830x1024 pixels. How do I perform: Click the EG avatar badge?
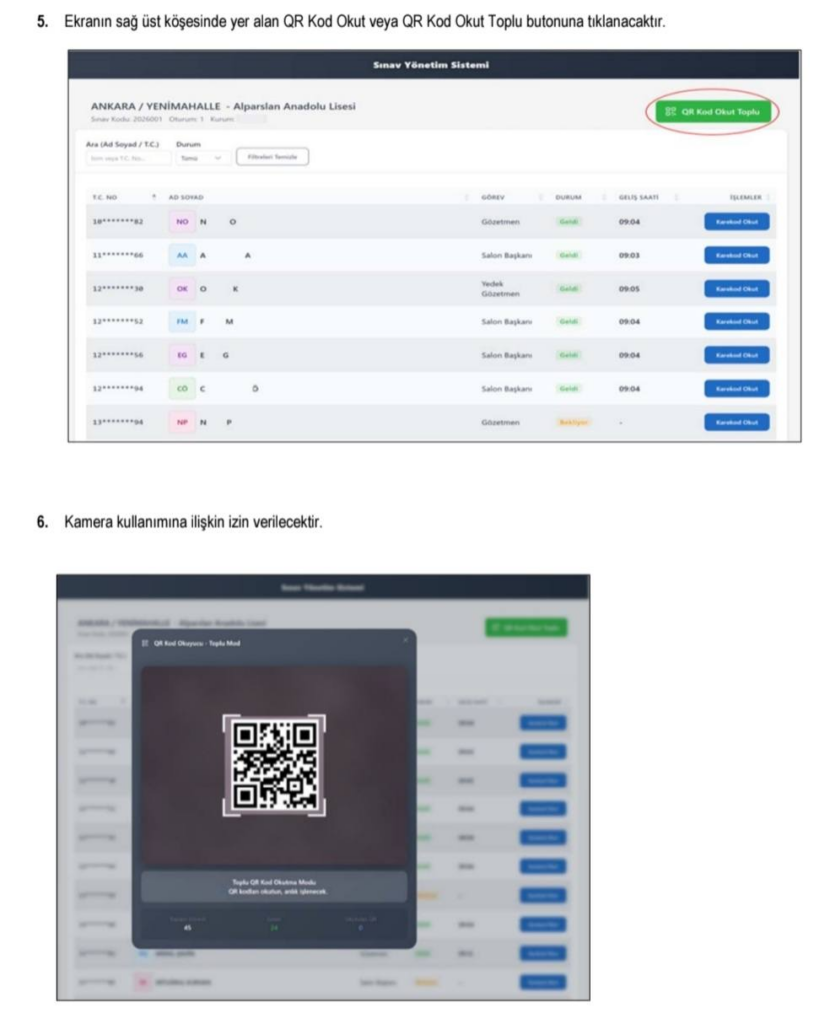pos(182,355)
